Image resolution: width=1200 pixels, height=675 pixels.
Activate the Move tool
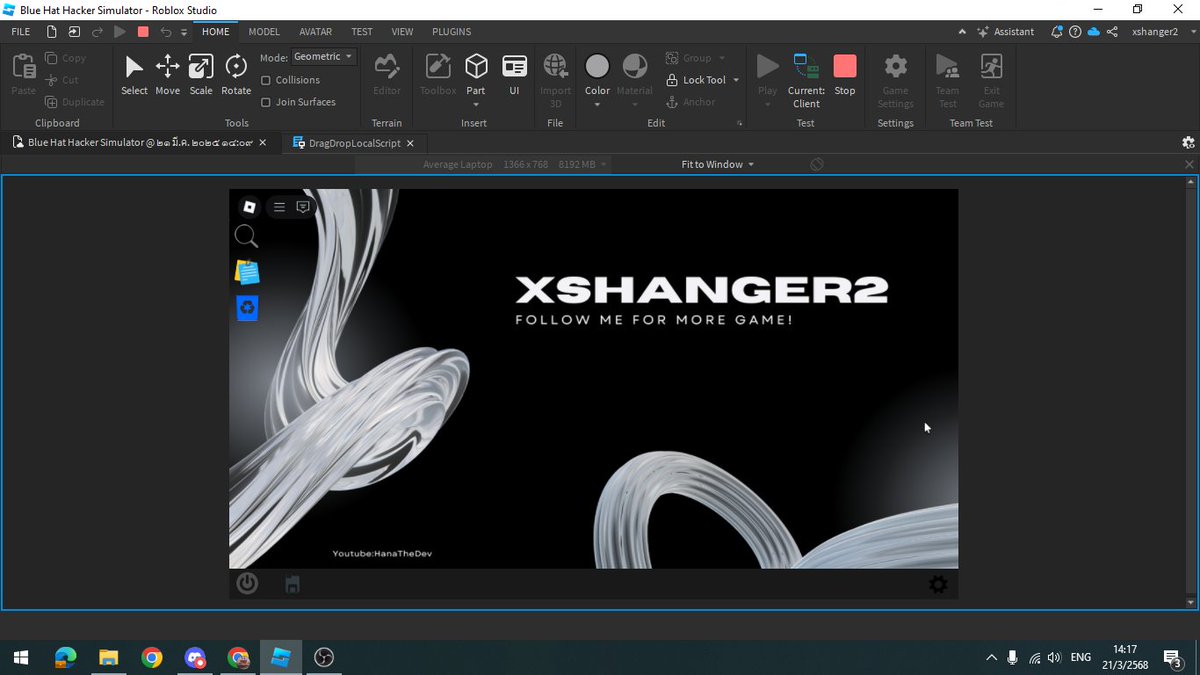pyautogui.click(x=168, y=76)
